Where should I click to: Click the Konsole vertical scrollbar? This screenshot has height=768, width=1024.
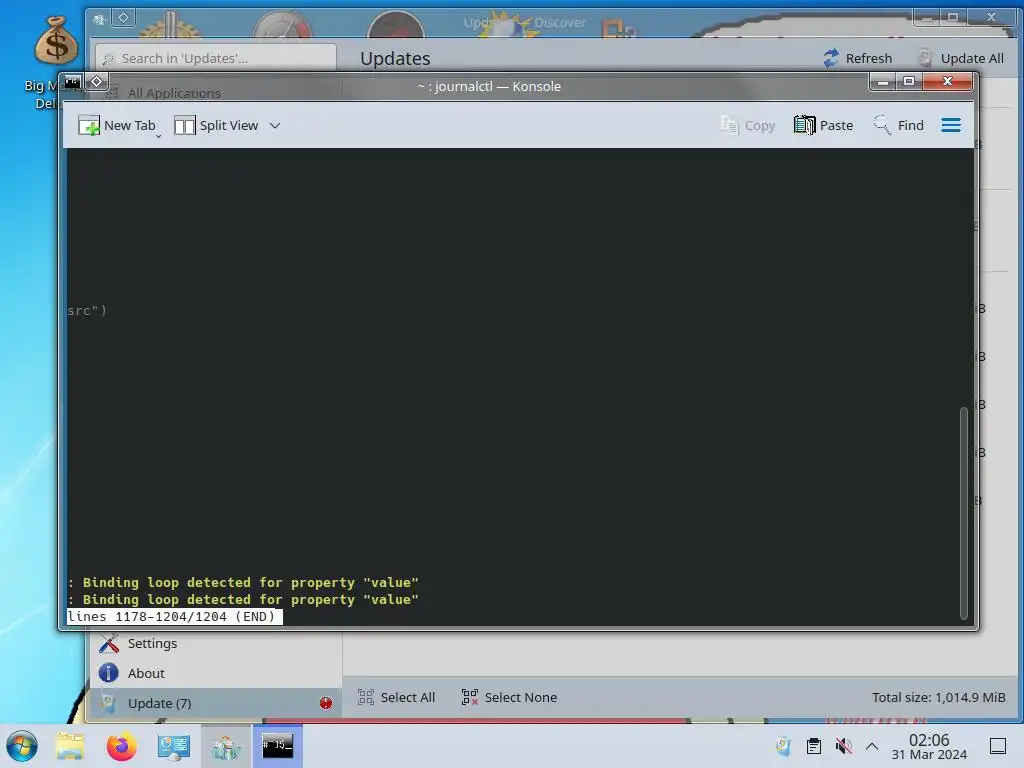(963, 513)
